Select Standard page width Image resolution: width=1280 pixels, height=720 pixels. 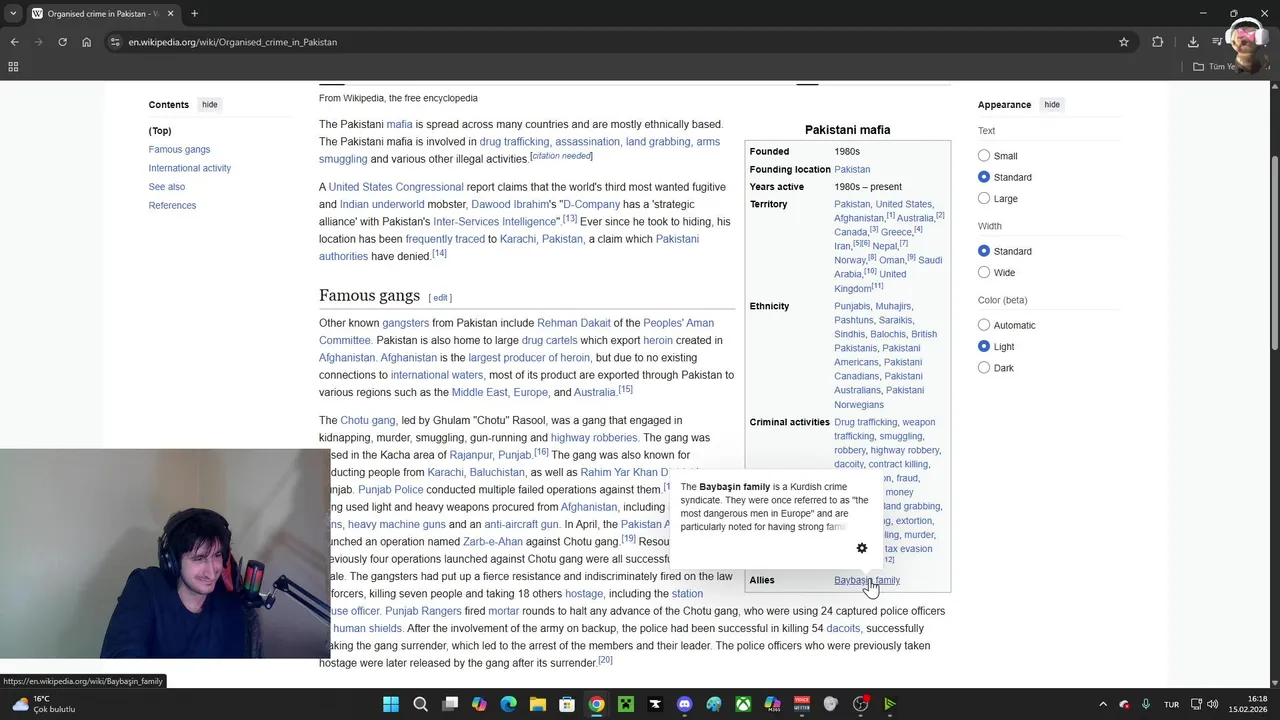coord(984,251)
